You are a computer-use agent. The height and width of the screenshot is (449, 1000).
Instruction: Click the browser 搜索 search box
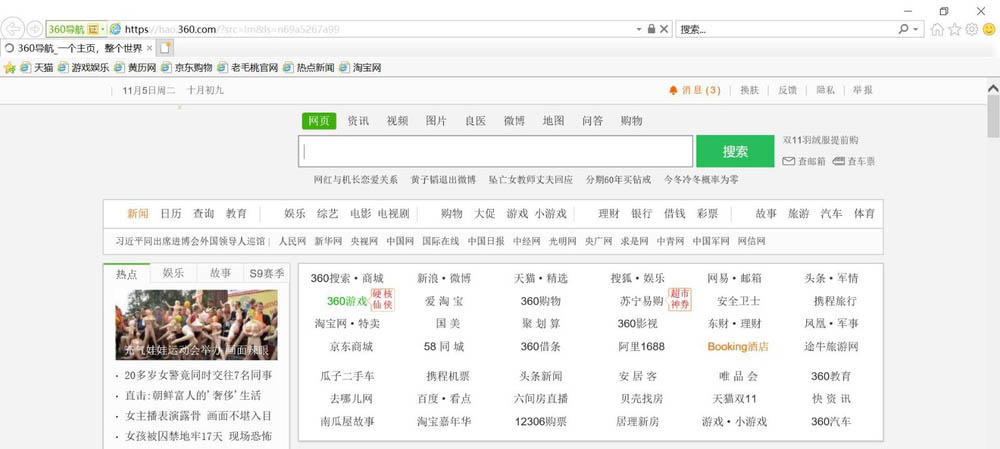(784, 29)
